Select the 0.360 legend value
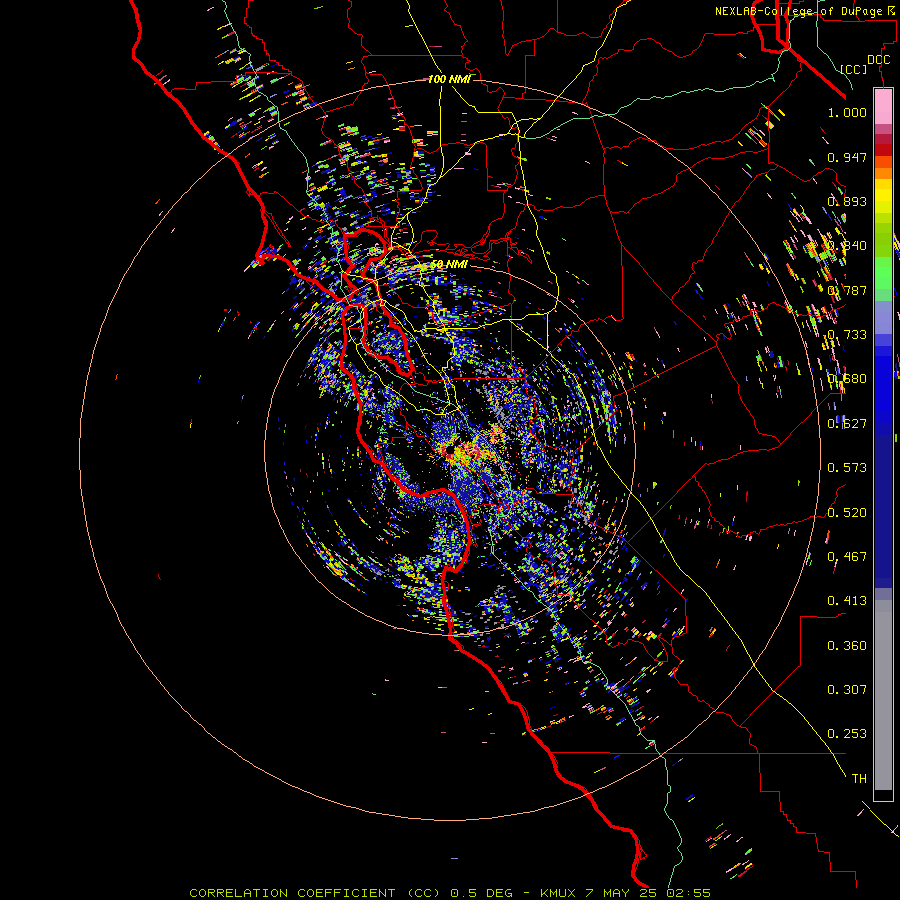Image resolution: width=900 pixels, height=900 pixels. pos(847,646)
